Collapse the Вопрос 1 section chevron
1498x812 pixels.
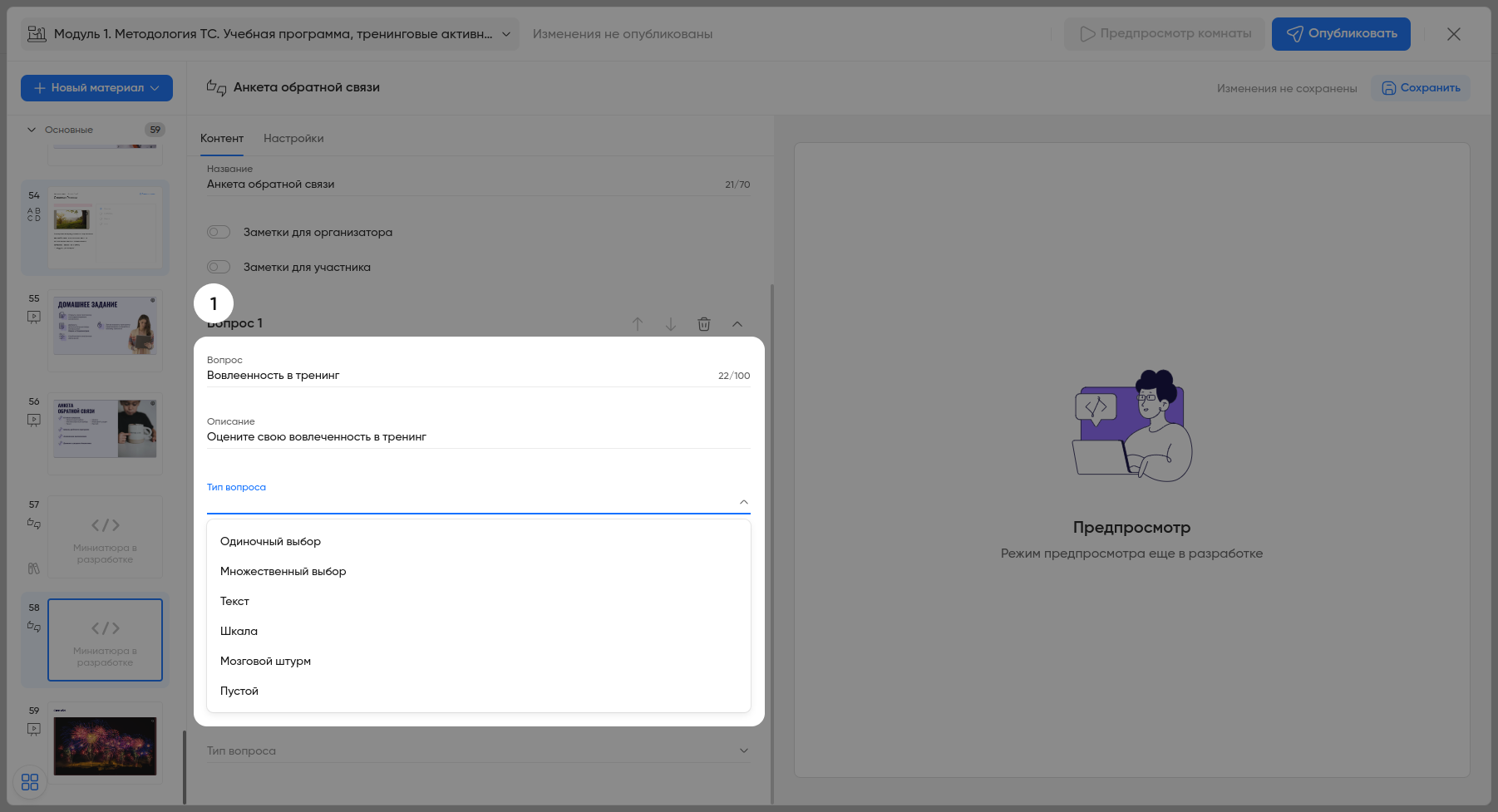coord(737,324)
